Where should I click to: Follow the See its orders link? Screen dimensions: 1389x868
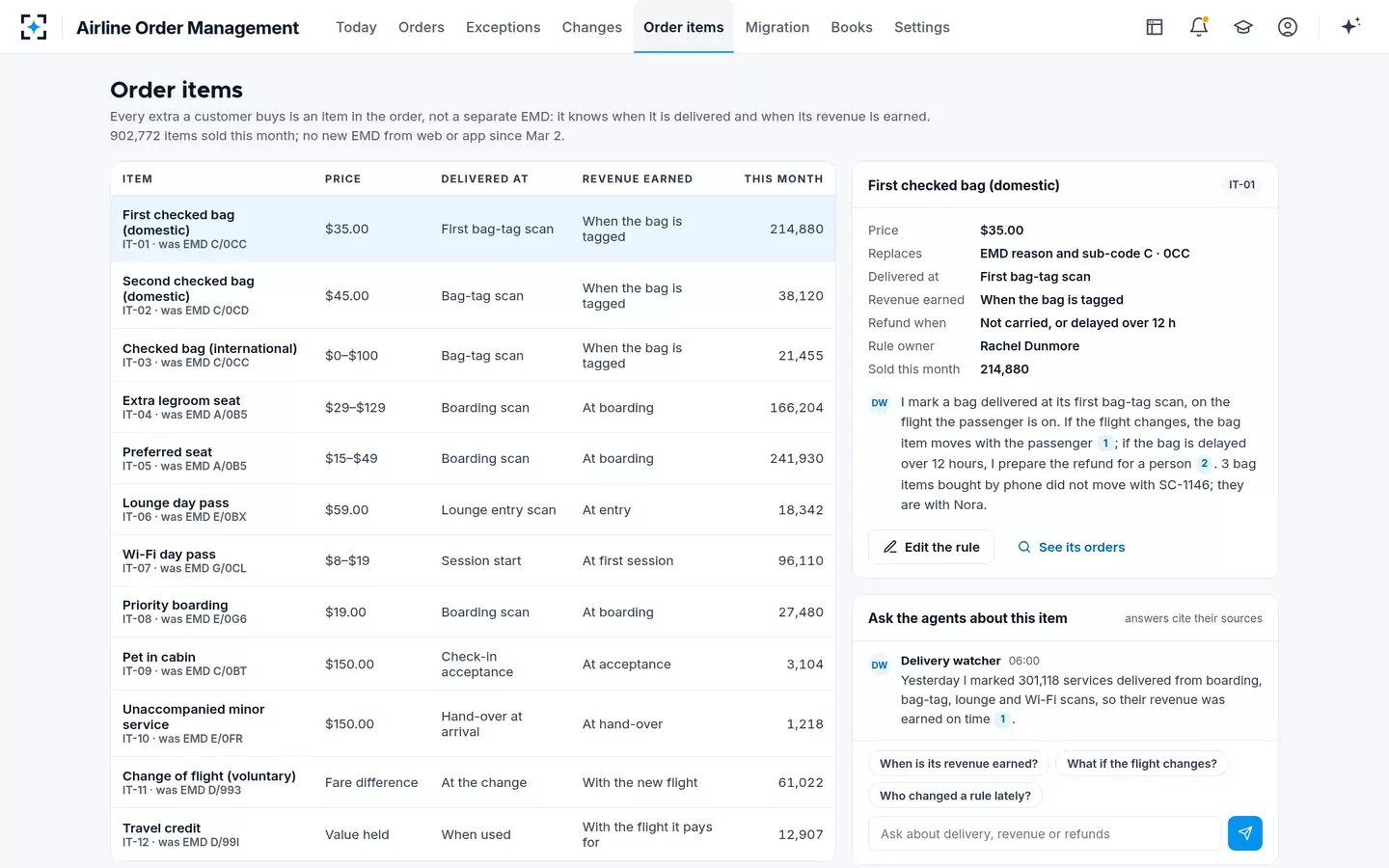(x=1072, y=547)
